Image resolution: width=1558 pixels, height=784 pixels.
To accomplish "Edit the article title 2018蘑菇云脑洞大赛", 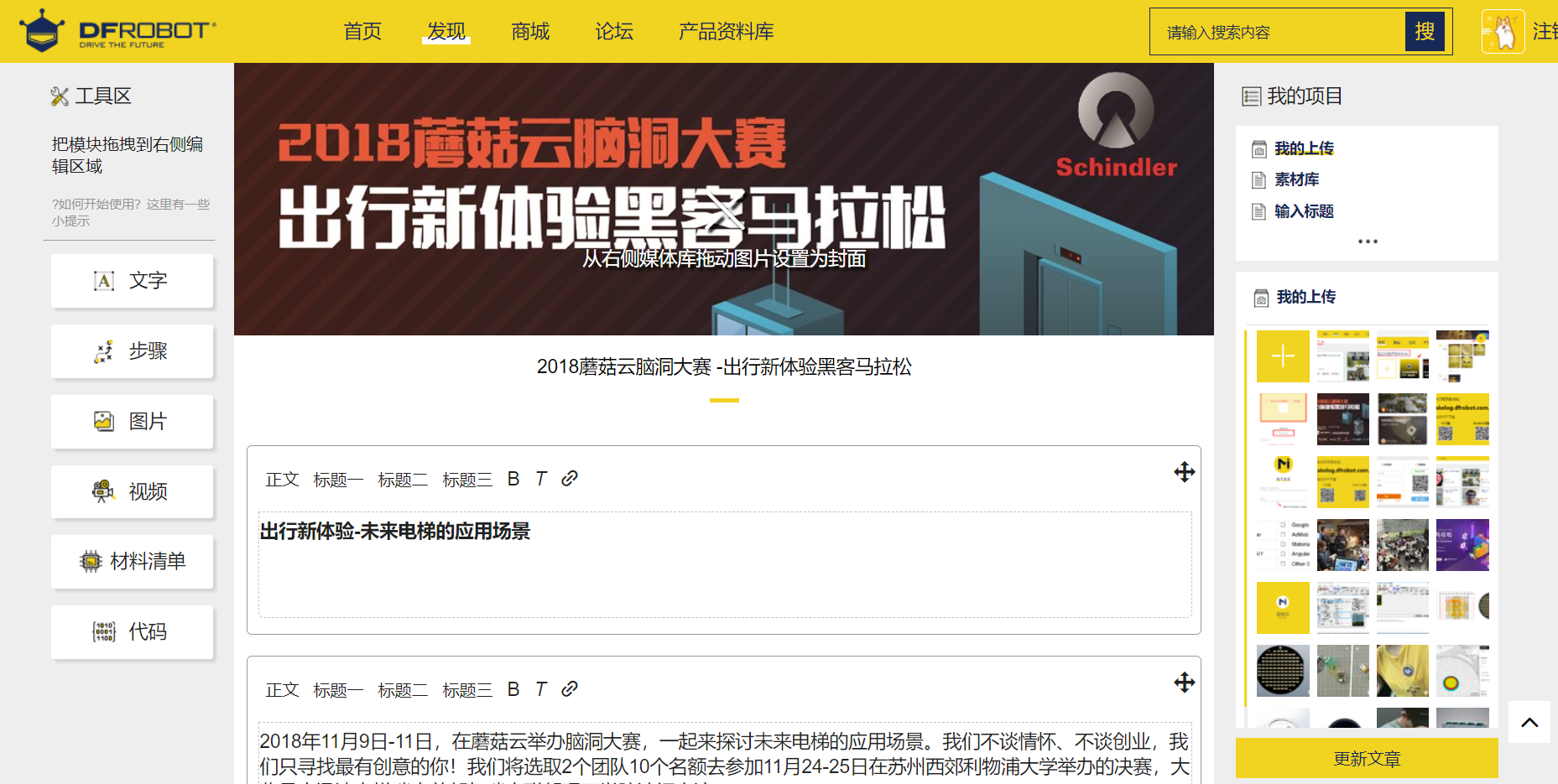I will pos(724,366).
